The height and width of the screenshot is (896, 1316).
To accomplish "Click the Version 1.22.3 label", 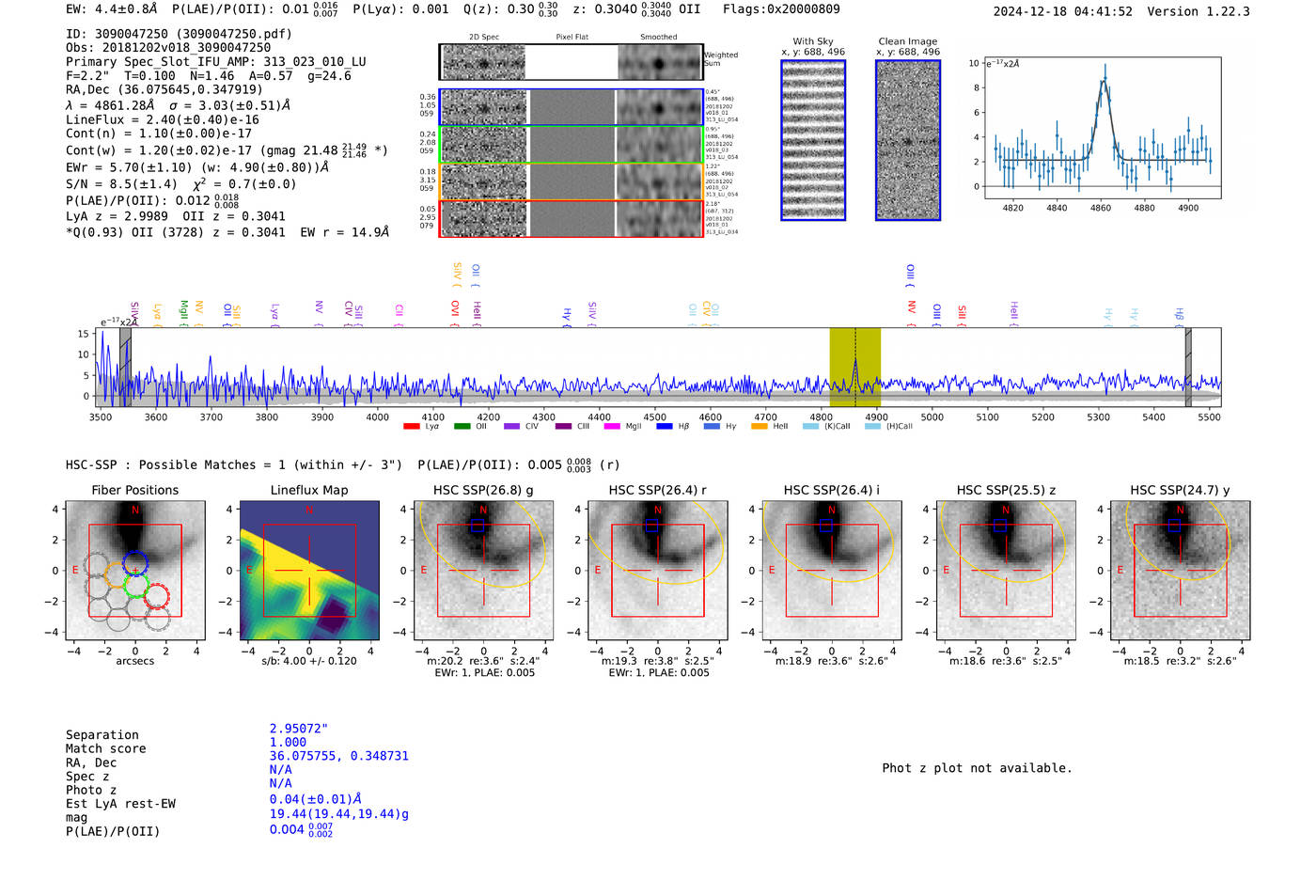I will click(1198, 11).
